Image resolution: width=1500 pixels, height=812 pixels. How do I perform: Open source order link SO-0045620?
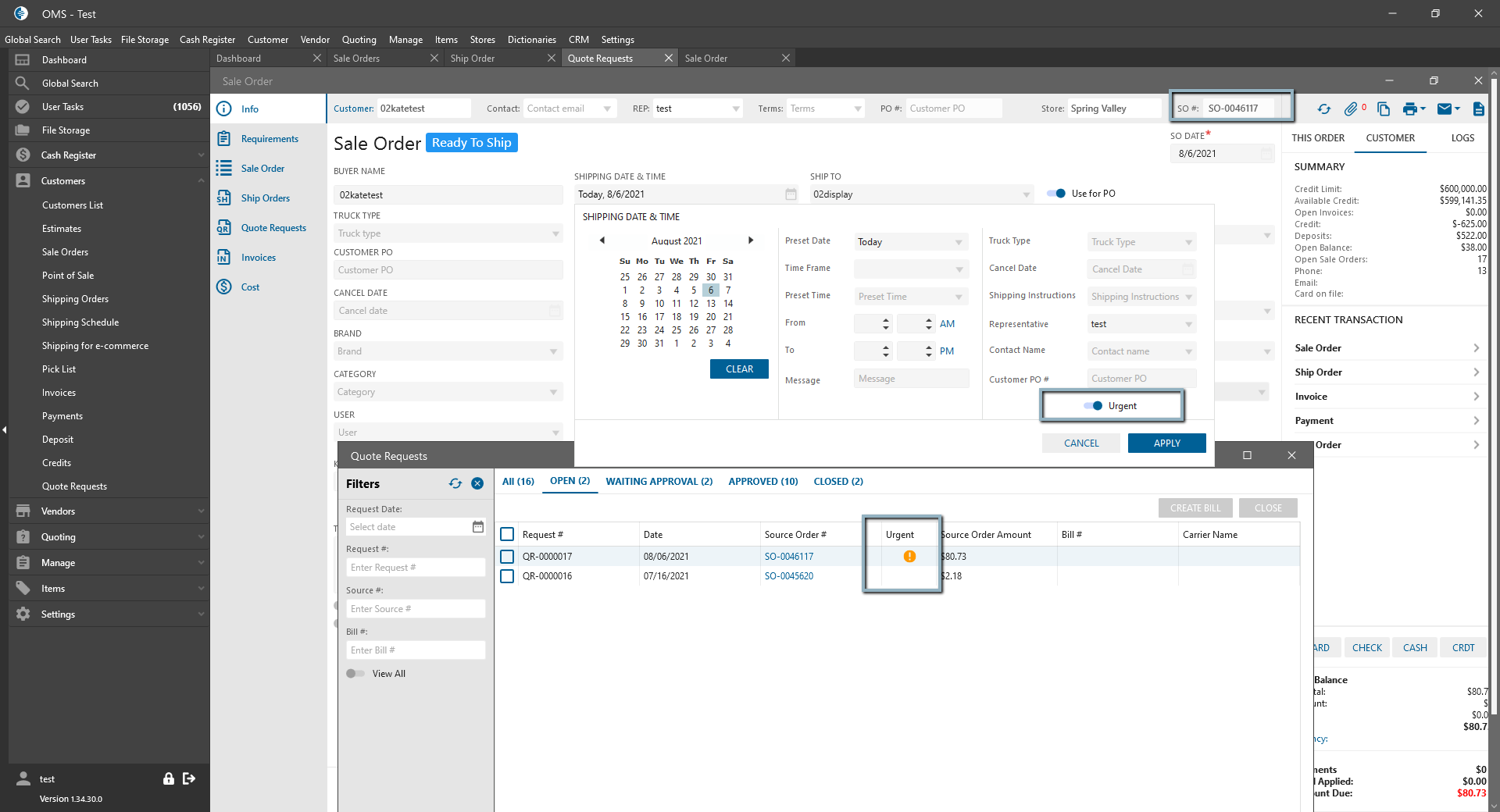click(x=788, y=576)
